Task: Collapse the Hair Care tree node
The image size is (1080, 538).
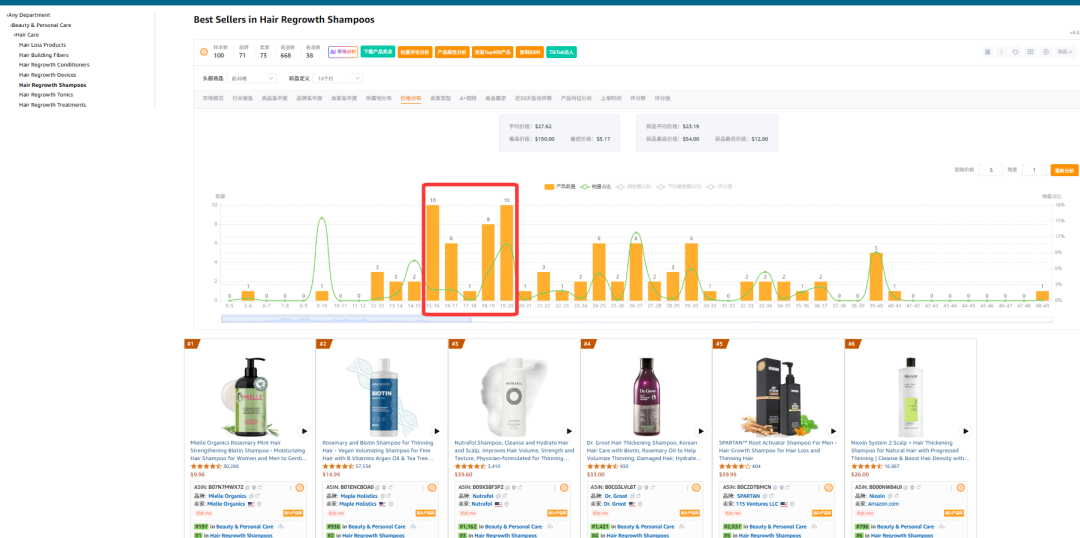Action: point(27,34)
